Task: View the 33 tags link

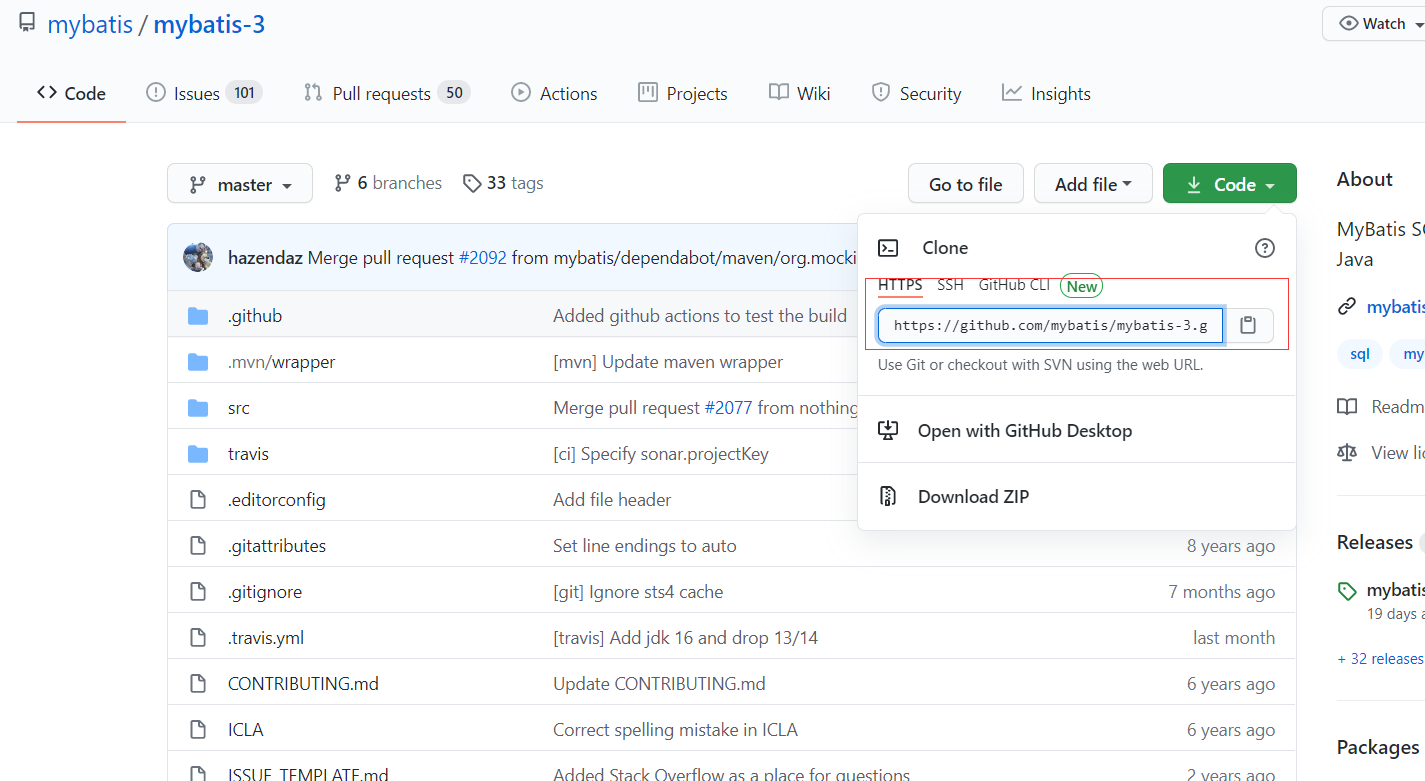Action: [503, 183]
